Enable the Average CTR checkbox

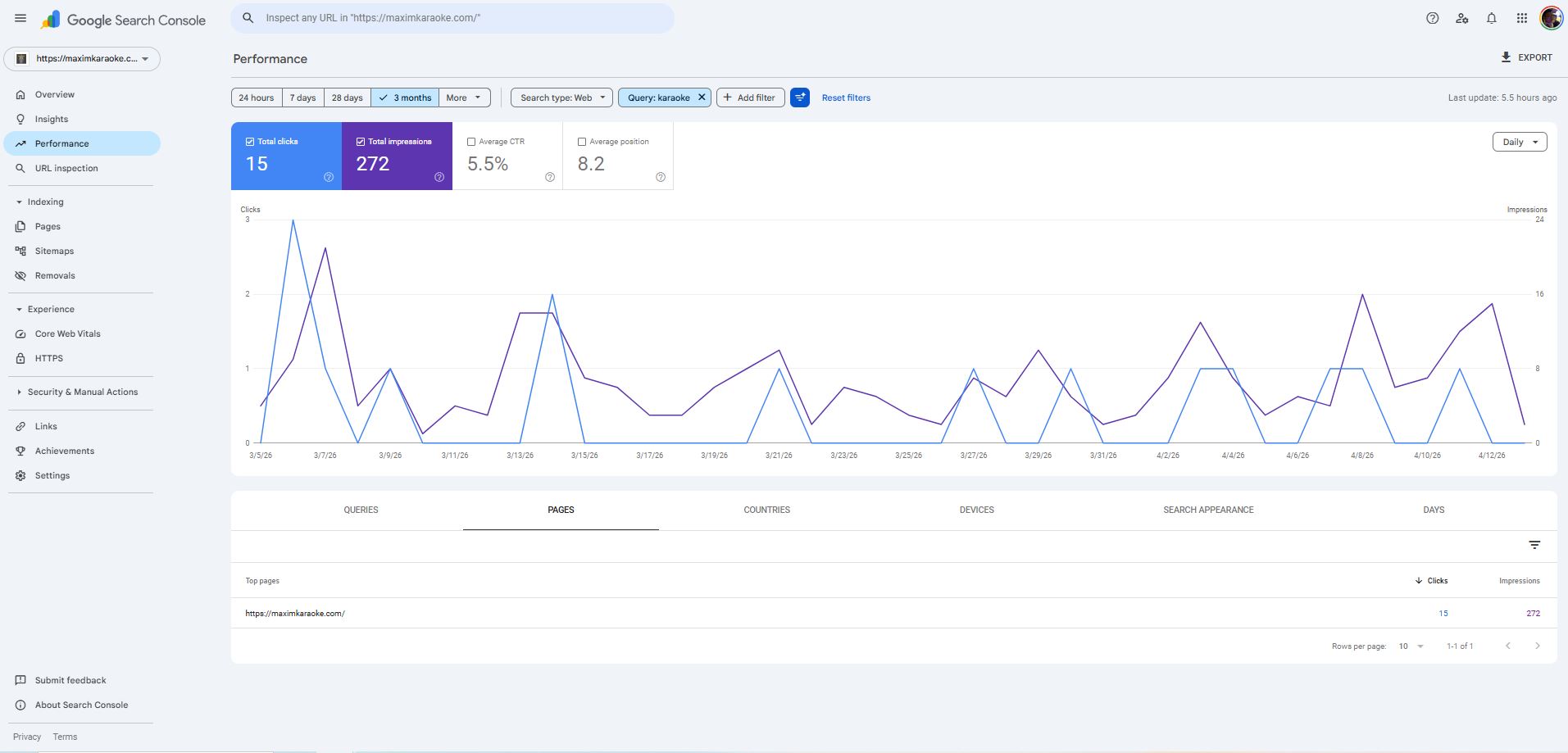(x=471, y=142)
